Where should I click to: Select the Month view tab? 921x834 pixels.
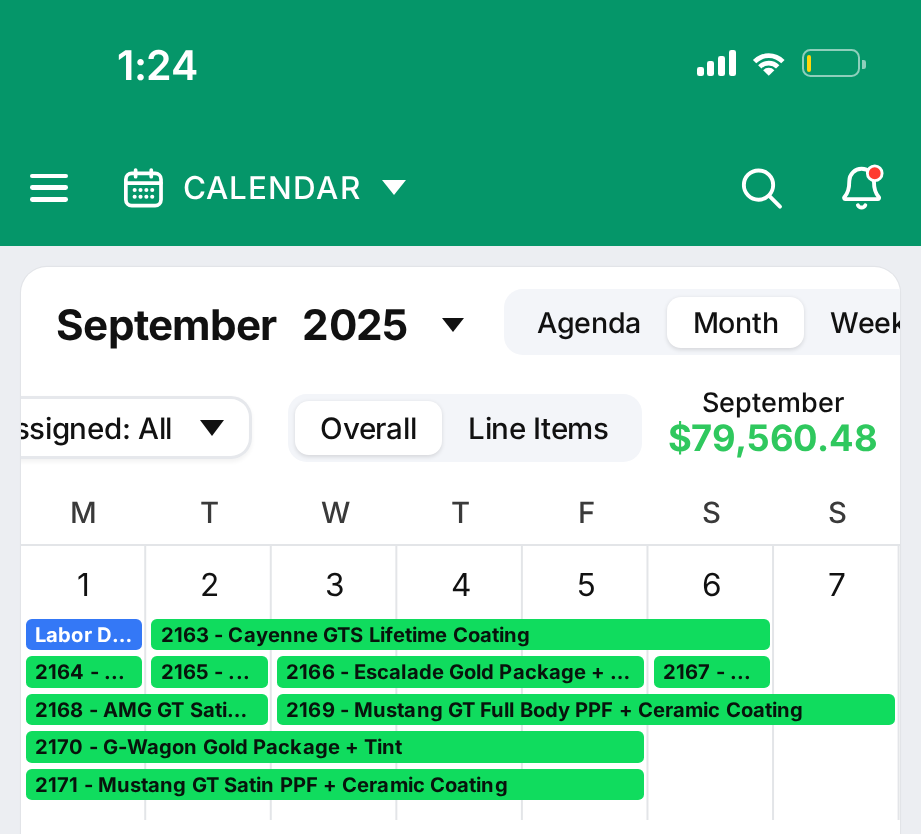point(735,323)
